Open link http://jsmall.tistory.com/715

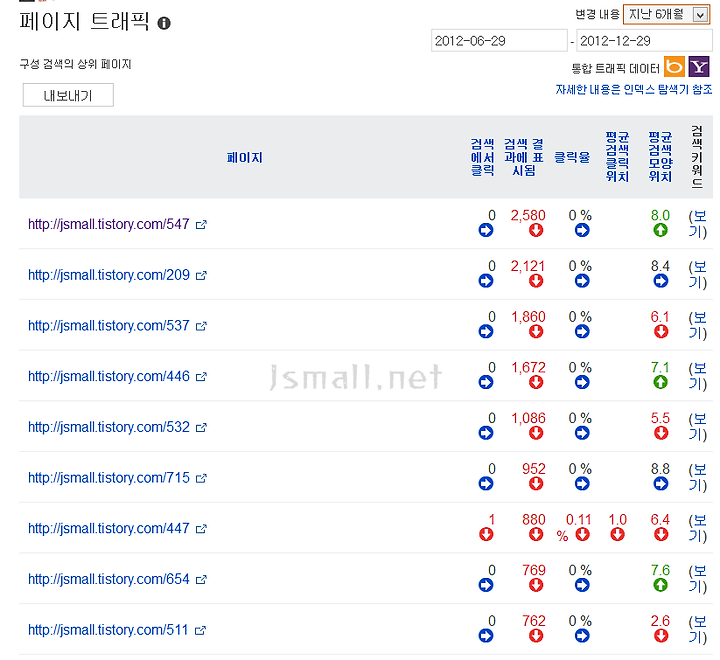[109, 478]
